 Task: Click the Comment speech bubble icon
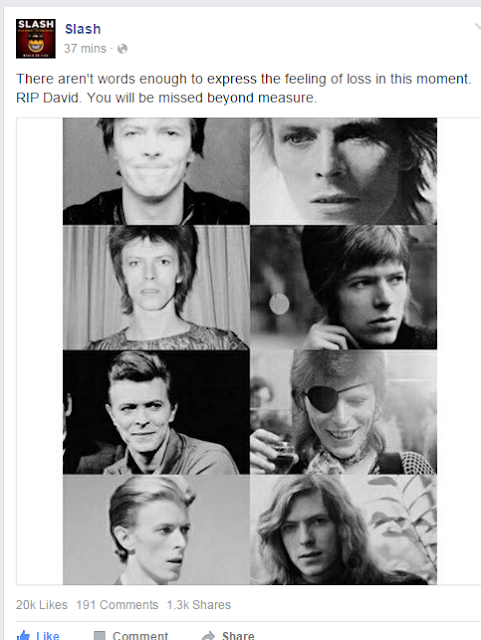[99, 636]
